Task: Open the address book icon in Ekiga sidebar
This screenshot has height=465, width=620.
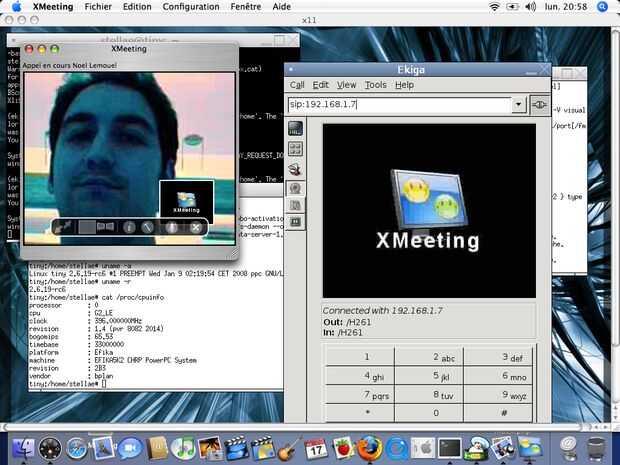Action: pyautogui.click(x=295, y=205)
